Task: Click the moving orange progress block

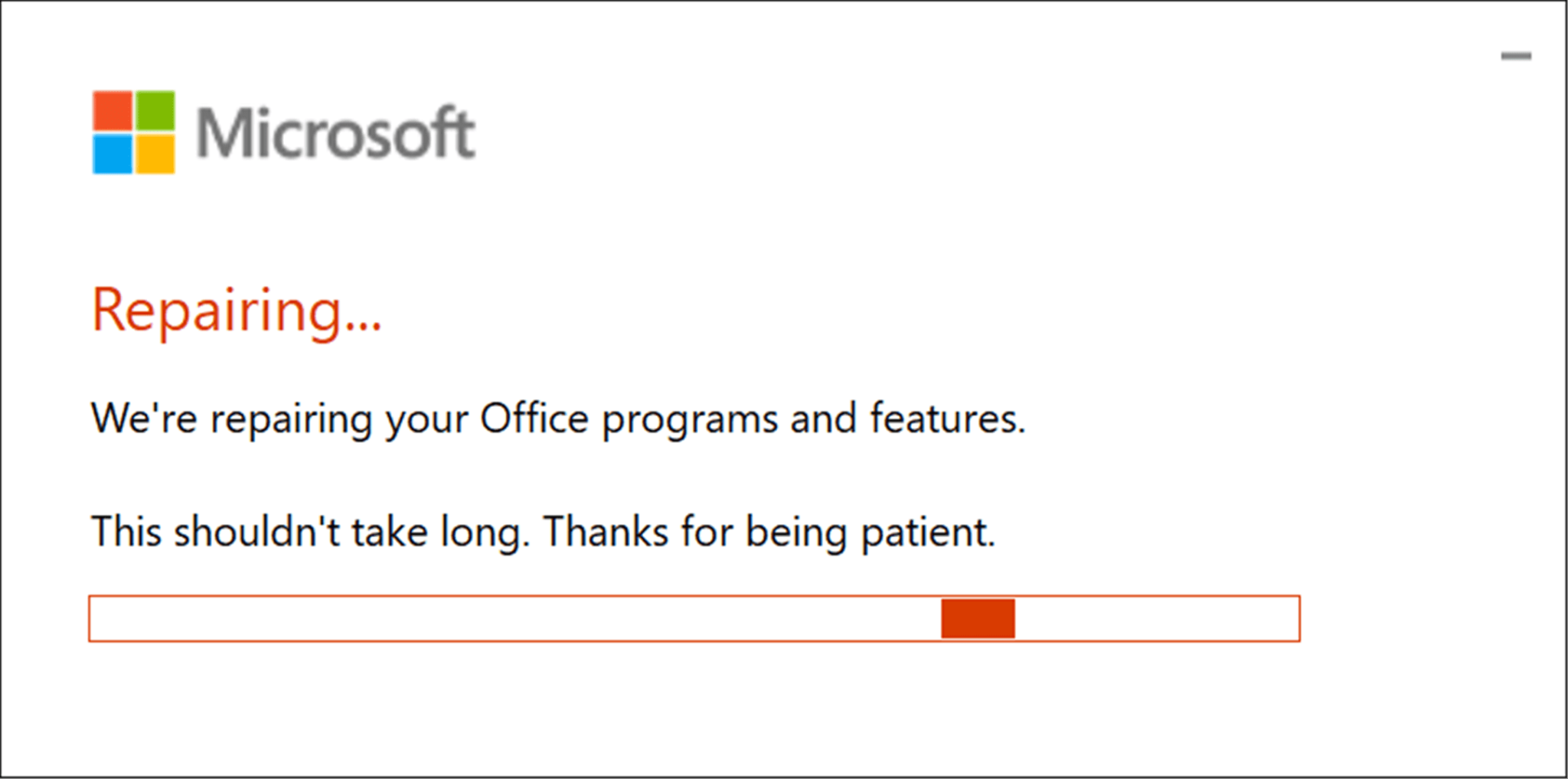Action: pos(978,618)
